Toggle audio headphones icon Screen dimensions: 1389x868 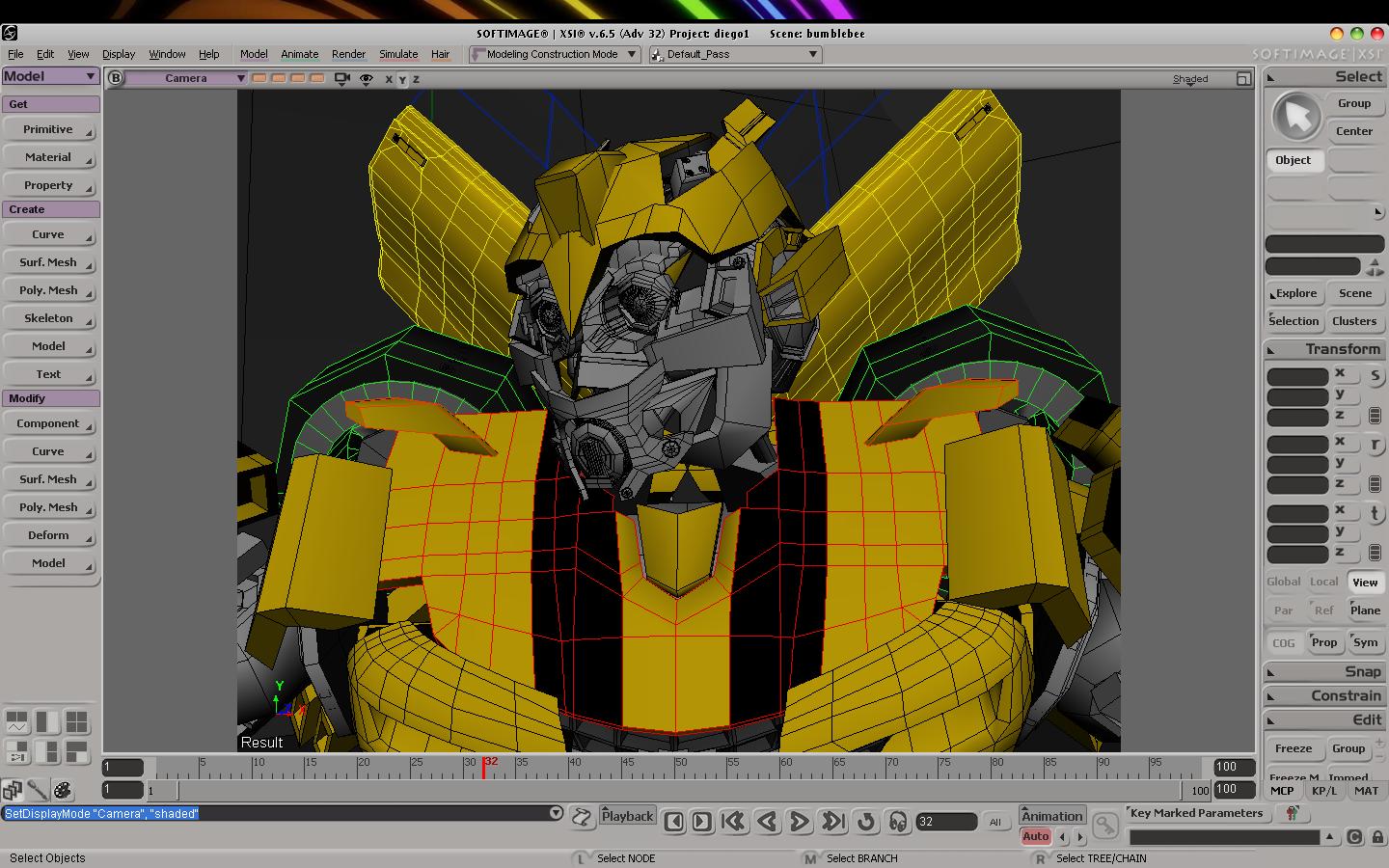click(898, 822)
